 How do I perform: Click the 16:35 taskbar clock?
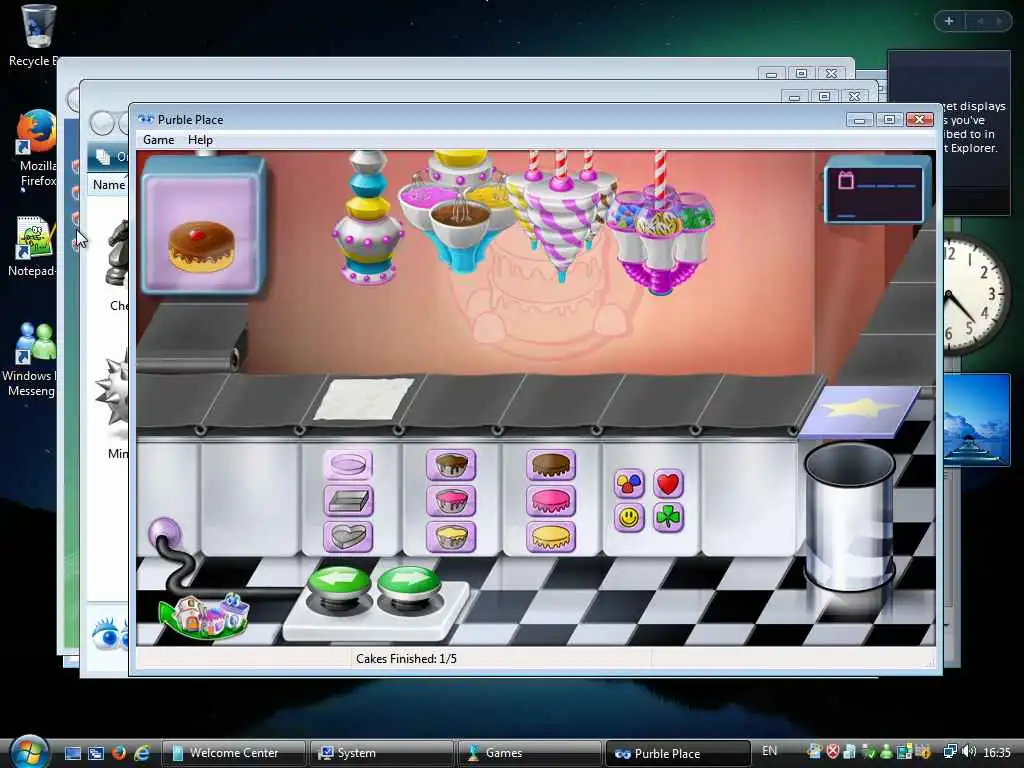point(997,752)
